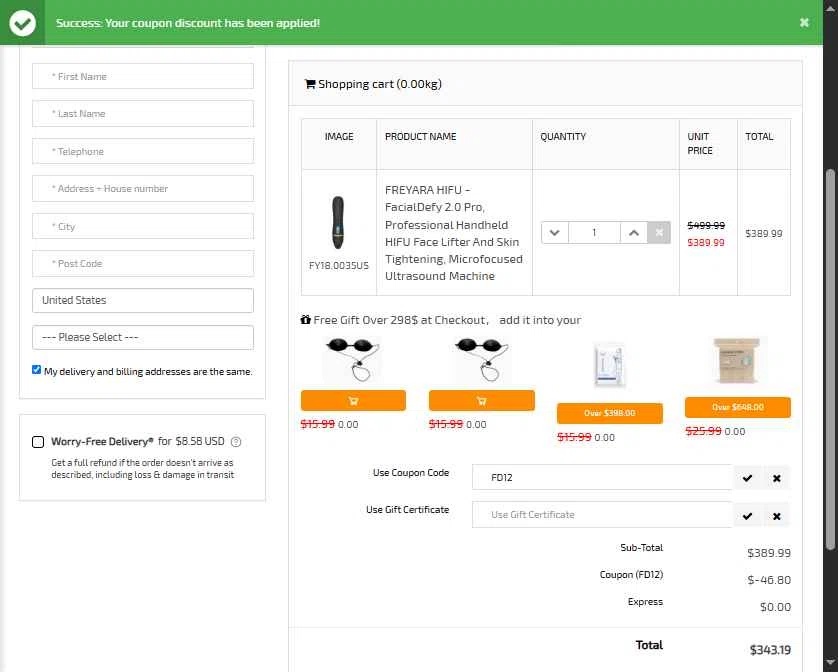Open the Please Select region dropdown
The image size is (838, 672).
coord(143,337)
